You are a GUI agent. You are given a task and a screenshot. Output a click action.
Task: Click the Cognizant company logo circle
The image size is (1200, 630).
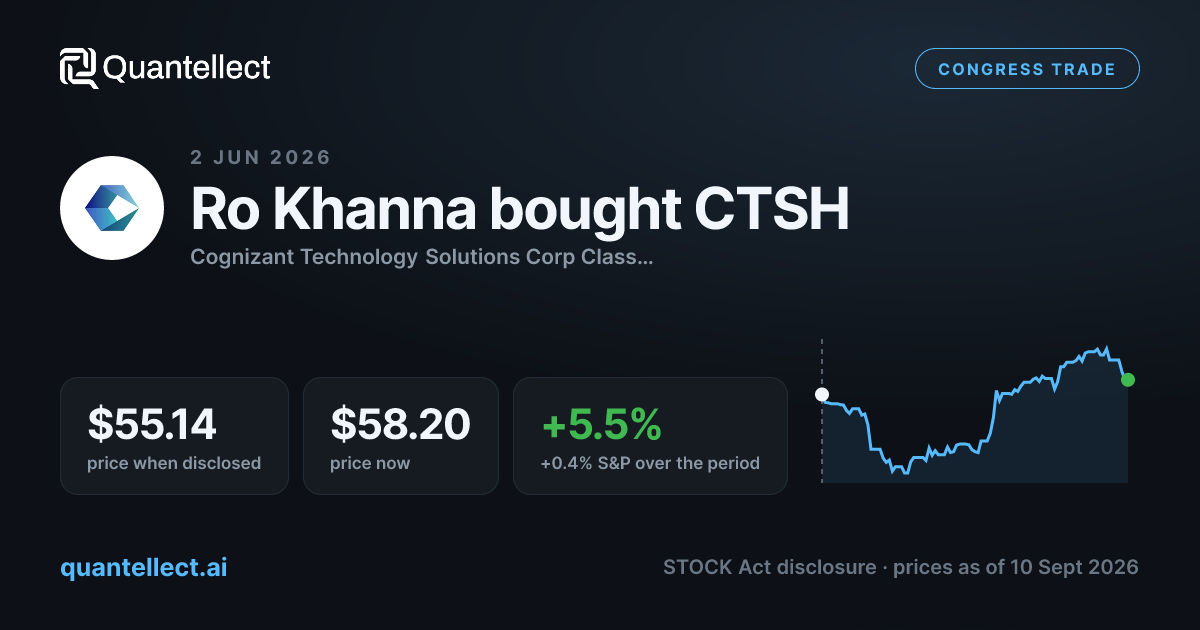(x=112, y=208)
